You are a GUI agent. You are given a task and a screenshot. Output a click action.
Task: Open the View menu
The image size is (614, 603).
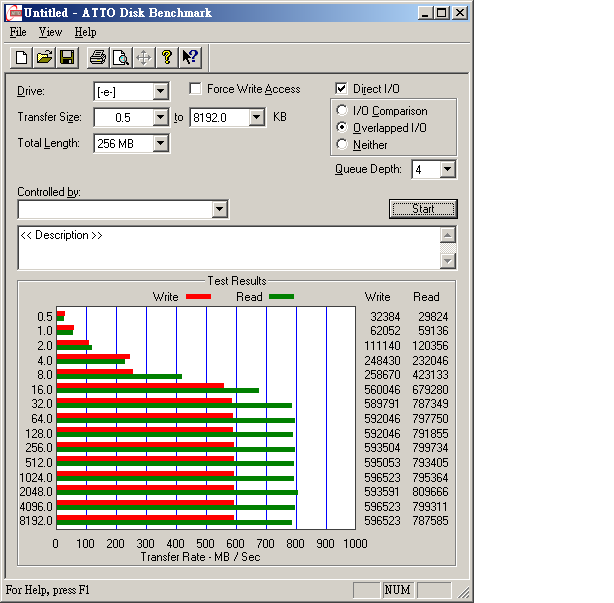coord(50,32)
